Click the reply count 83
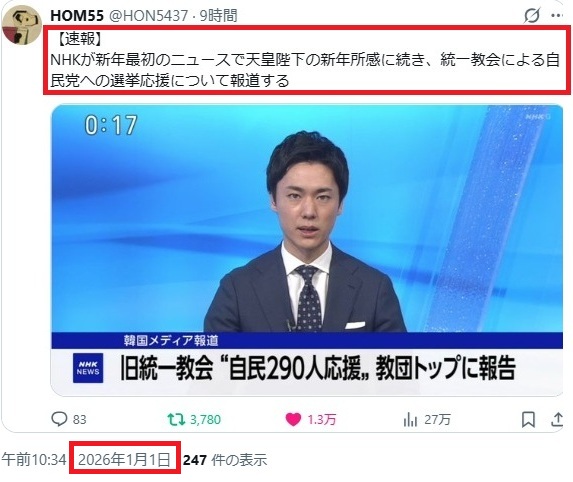 (80, 420)
